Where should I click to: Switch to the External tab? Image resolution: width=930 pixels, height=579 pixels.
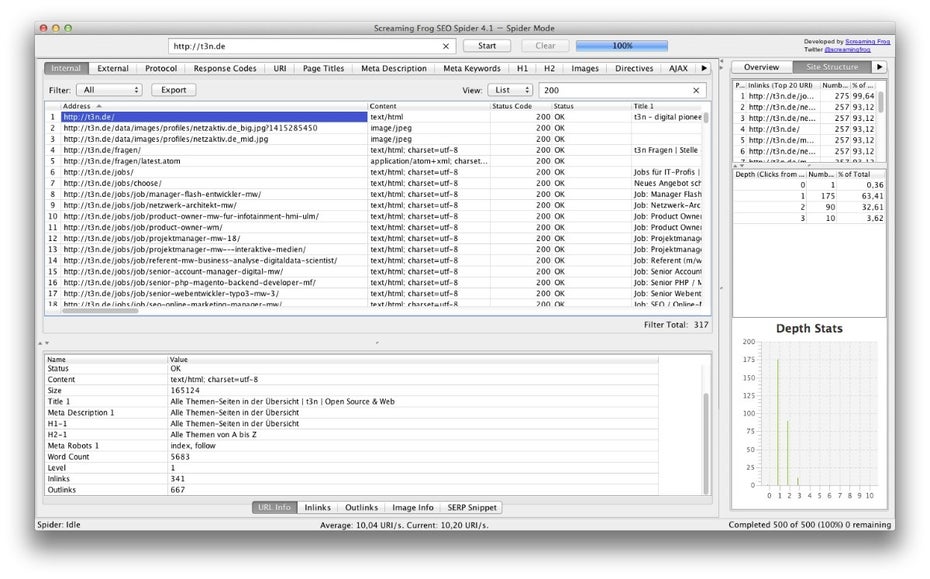[113, 68]
